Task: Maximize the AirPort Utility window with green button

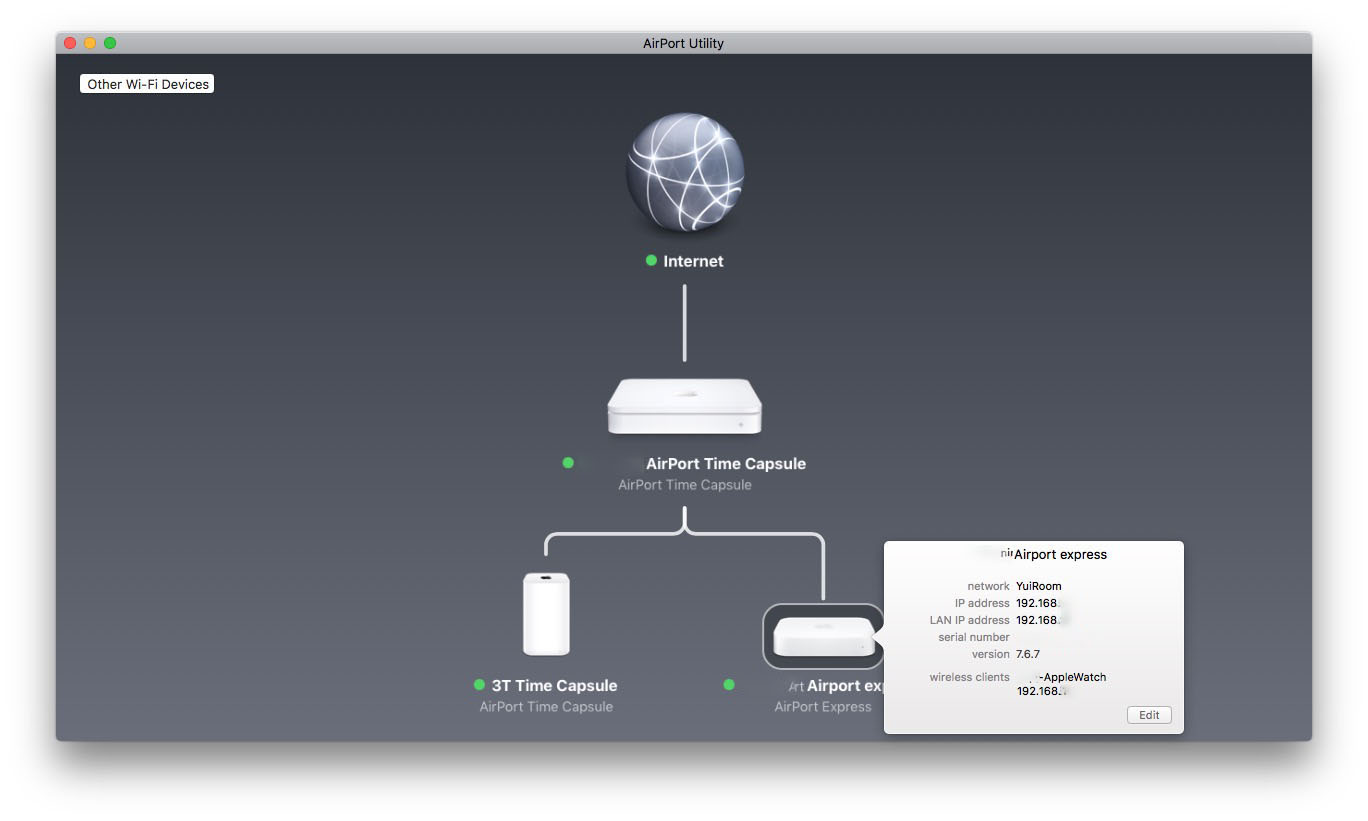Action: (110, 43)
